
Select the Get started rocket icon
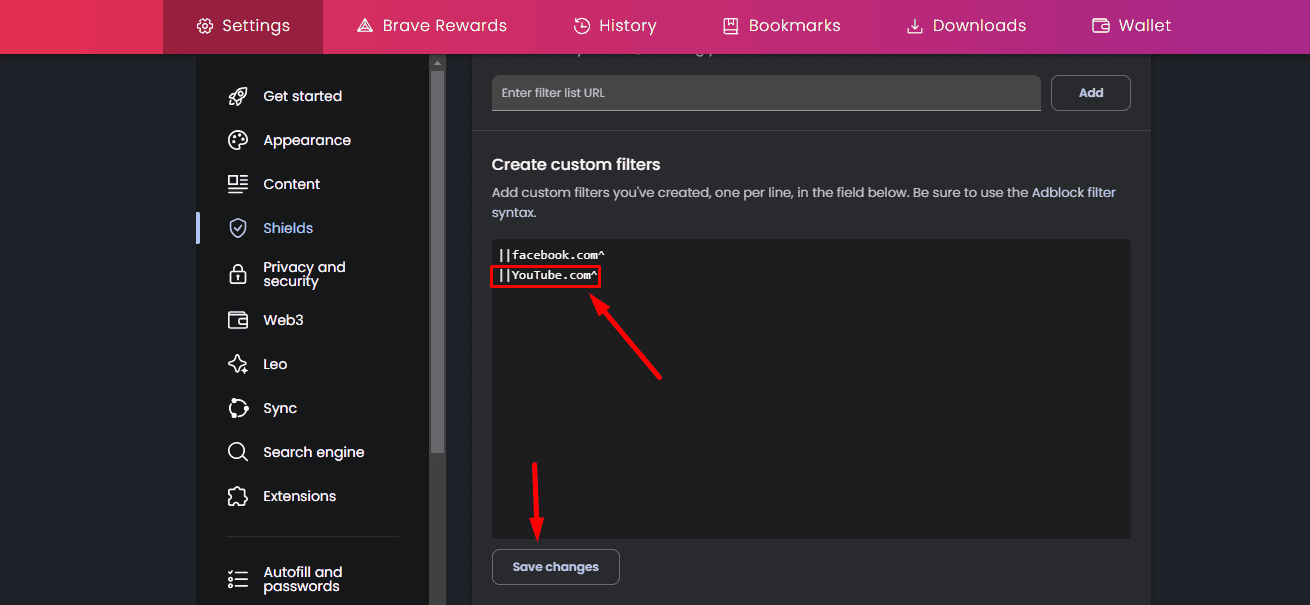click(237, 95)
